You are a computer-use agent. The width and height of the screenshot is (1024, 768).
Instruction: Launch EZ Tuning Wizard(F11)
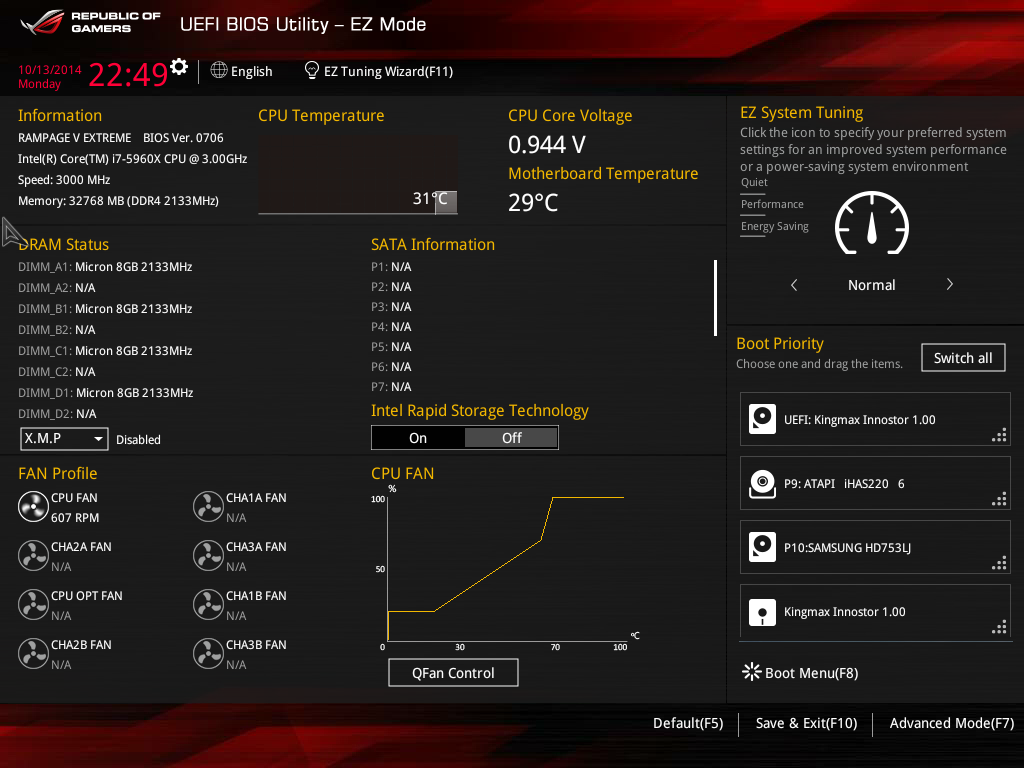389,71
